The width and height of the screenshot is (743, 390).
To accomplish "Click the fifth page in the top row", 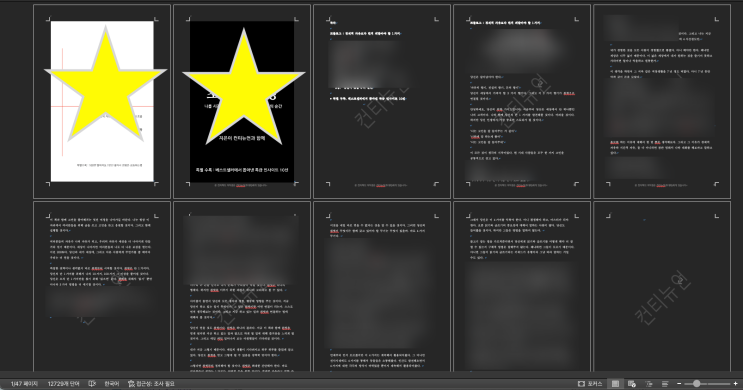I will 662,101.
